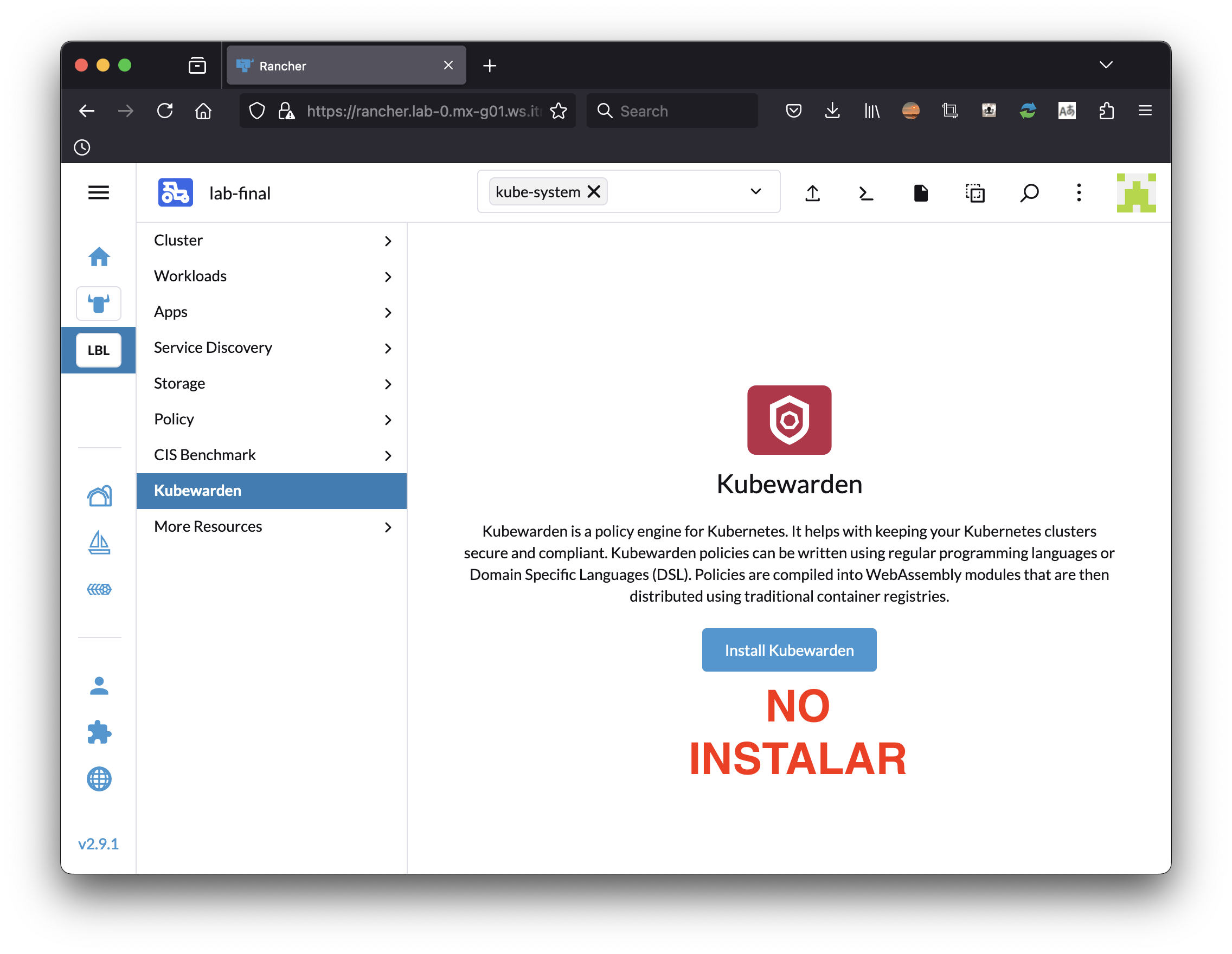Select the Rancher browser tab
This screenshot has height=954, width=1232.
(x=347, y=66)
